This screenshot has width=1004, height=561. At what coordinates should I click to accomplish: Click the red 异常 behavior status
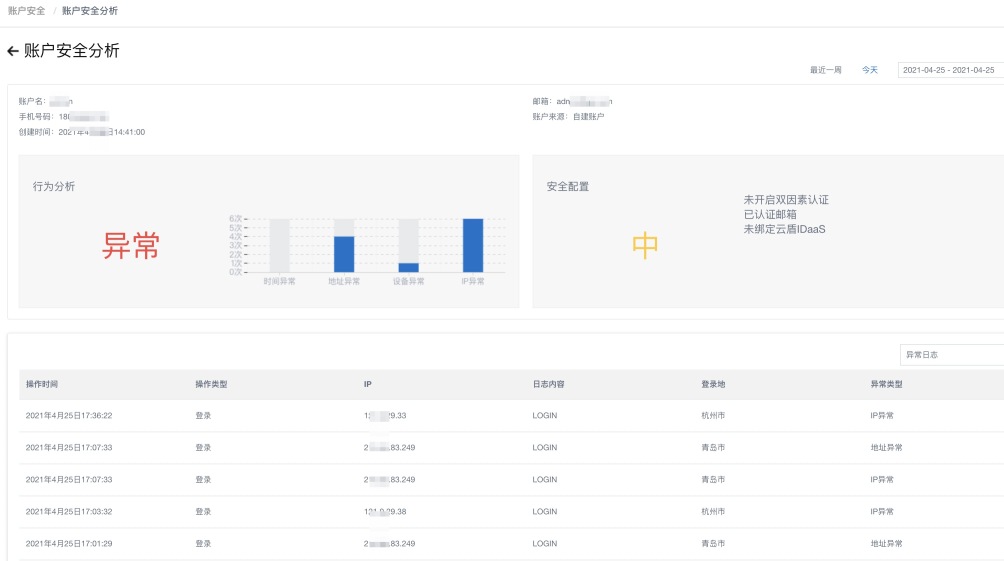(x=131, y=246)
